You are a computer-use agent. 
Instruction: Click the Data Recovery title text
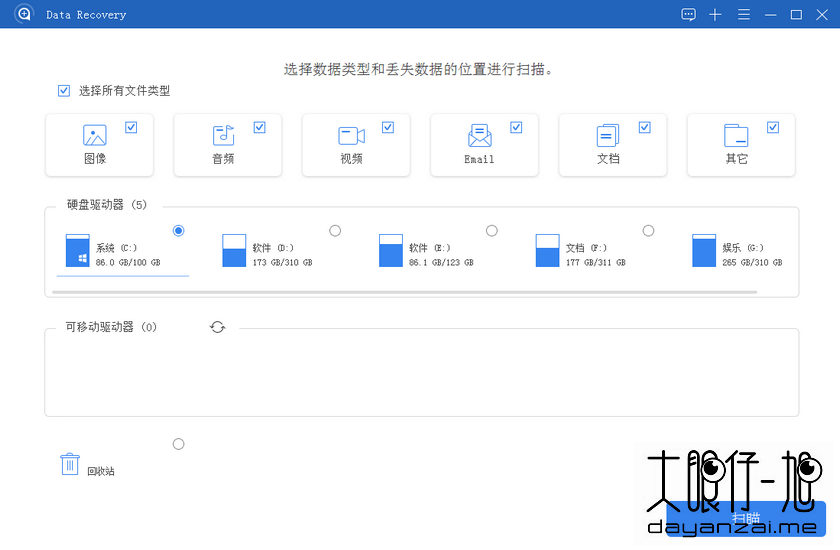click(x=86, y=14)
